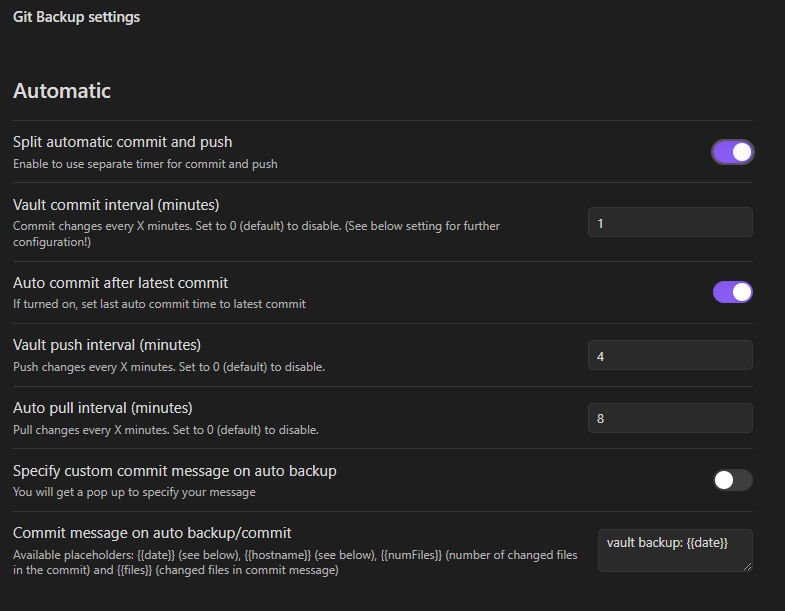Enable Specify custom commit message on auto backup
This screenshot has width=785, height=611.
click(x=732, y=480)
